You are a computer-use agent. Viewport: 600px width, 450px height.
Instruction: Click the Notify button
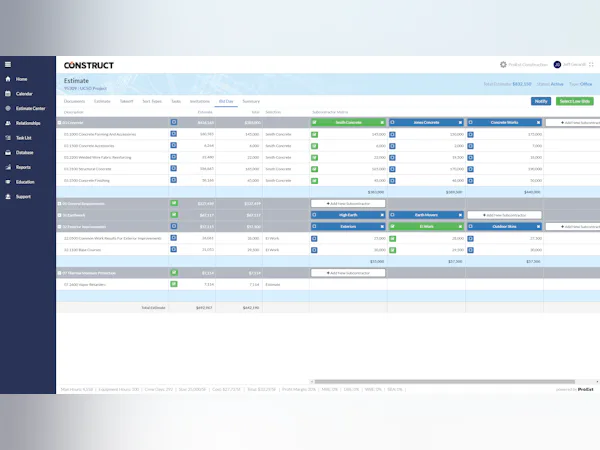click(541, 101)
